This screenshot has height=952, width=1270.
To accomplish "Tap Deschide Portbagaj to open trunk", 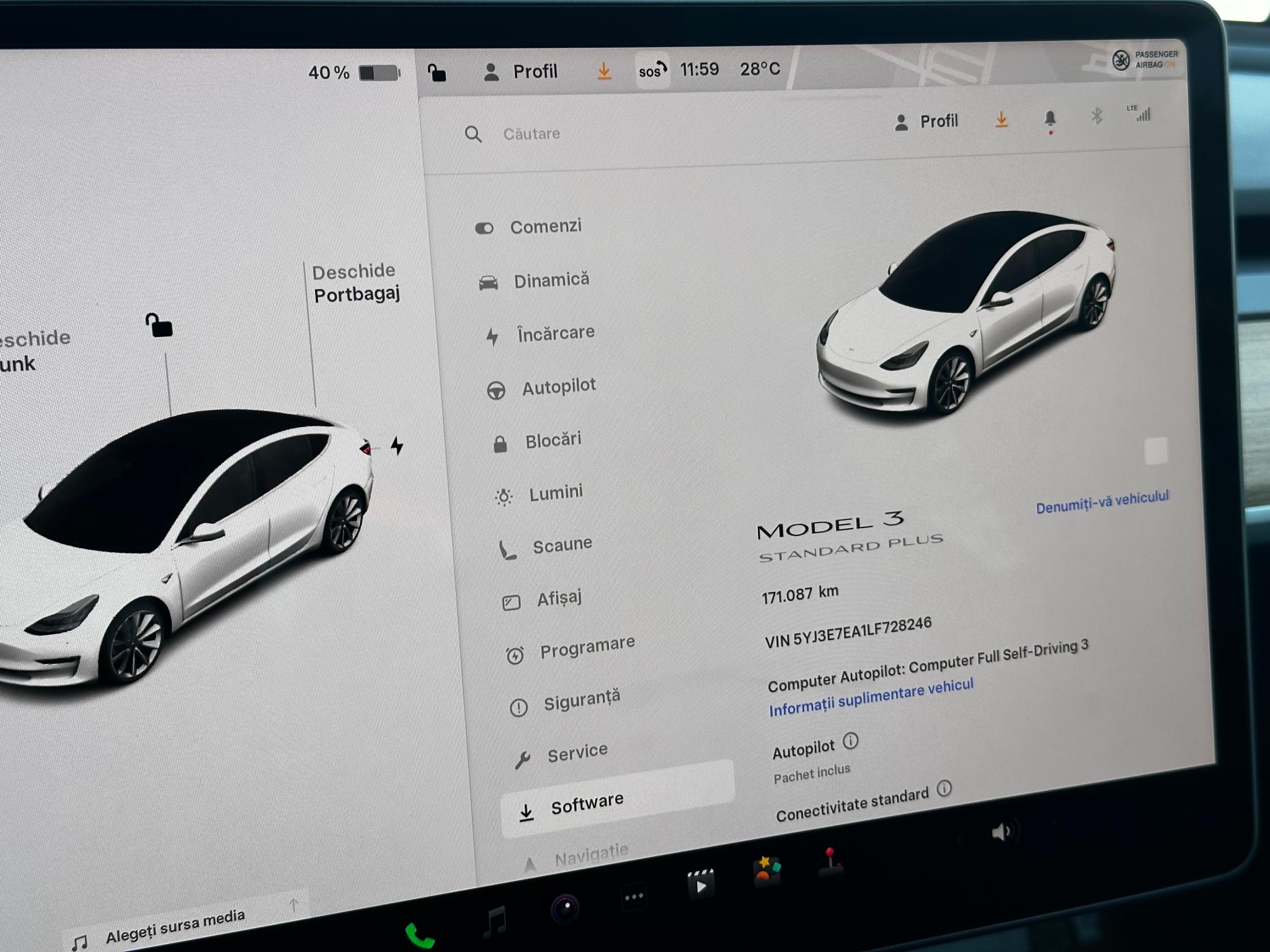I will click(x=356, y=283).
